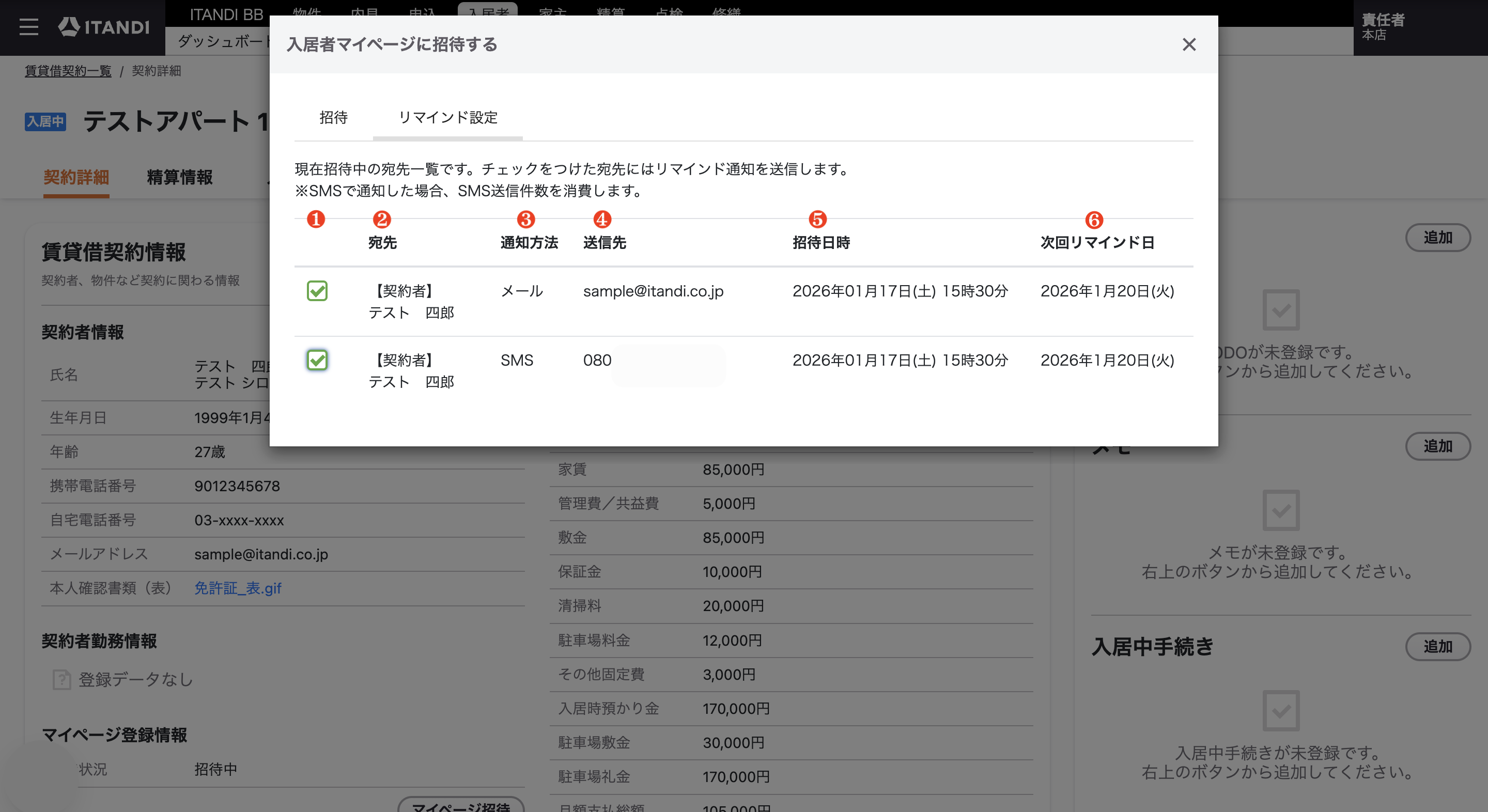The height and width of the screenshot is (812, 1488).
Task: Click the 入居時預かり金 170,000円 value
Action: [736, 709]
